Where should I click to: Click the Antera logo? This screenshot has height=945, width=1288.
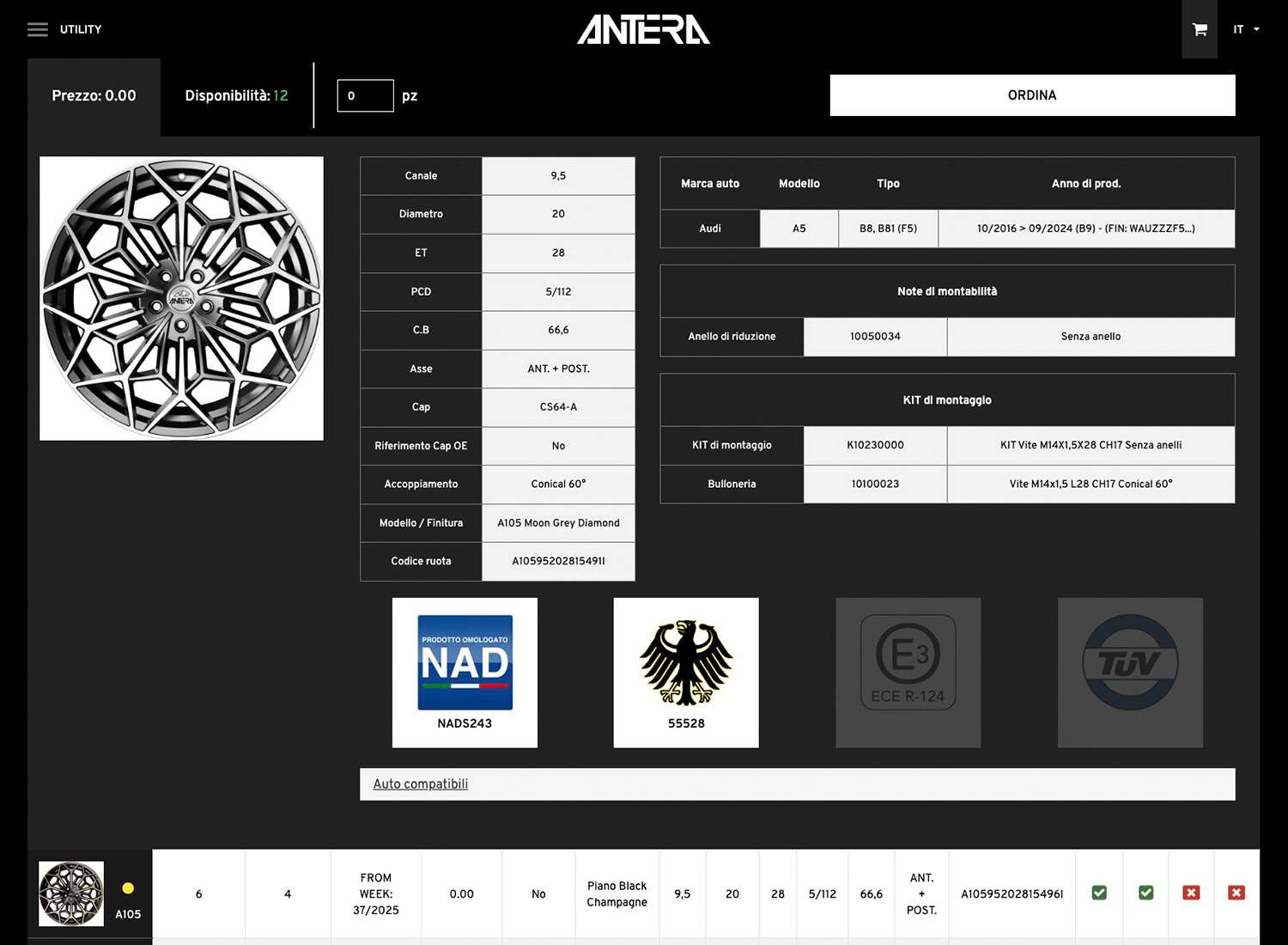click(x=643, y=29)
